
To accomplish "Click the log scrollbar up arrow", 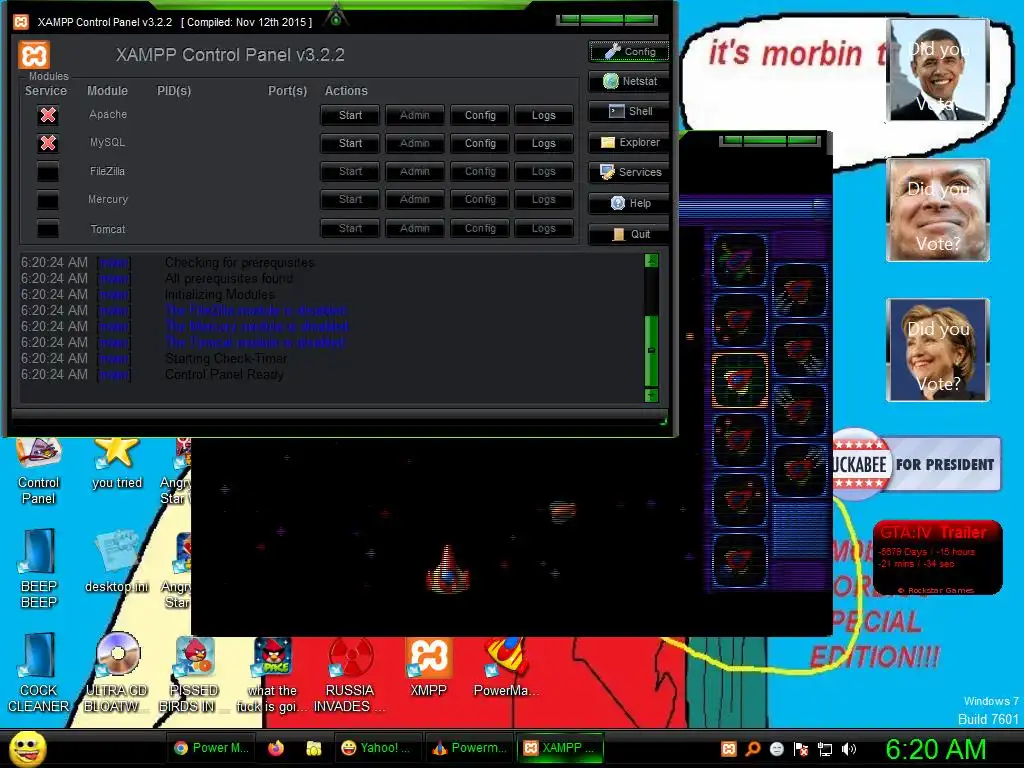I will (651, 261).
